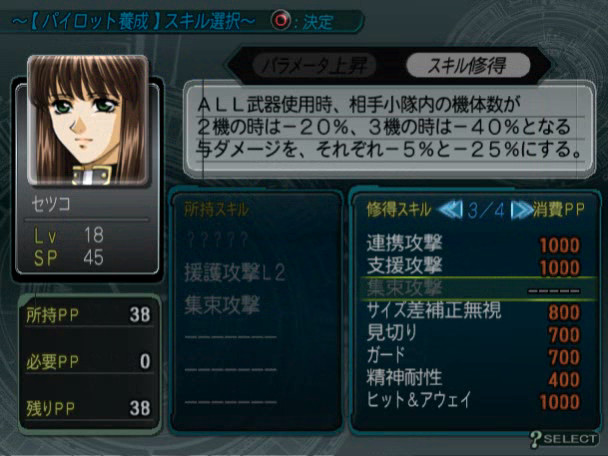Click owned skill 援護攻撃L2

pyautogui.click(x=235, y=273)
